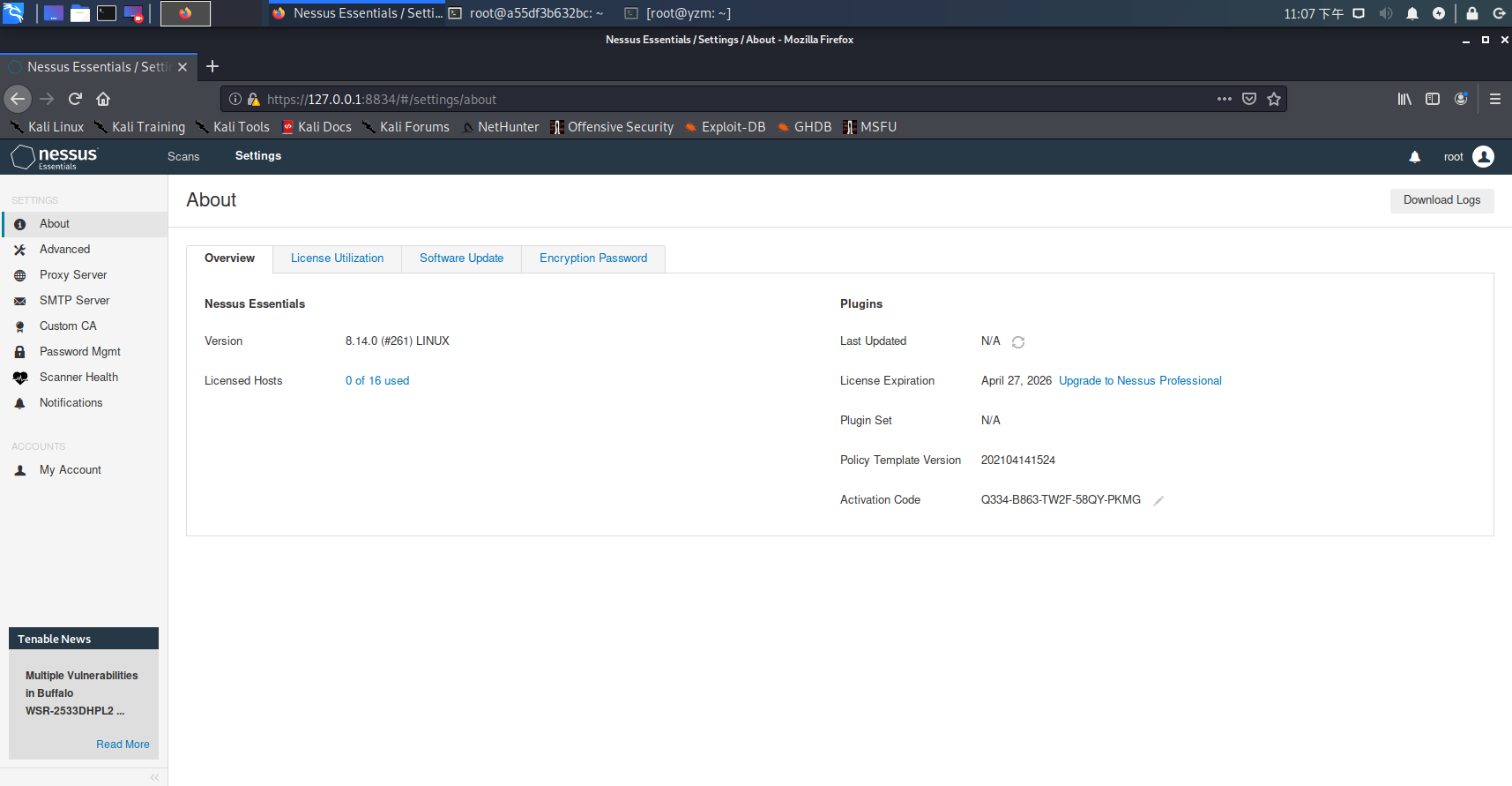Image resolution: width=1512 pixels, height=786 pixels.
Task: Open the page actions three-dot menu
Action: point(1225,99)
